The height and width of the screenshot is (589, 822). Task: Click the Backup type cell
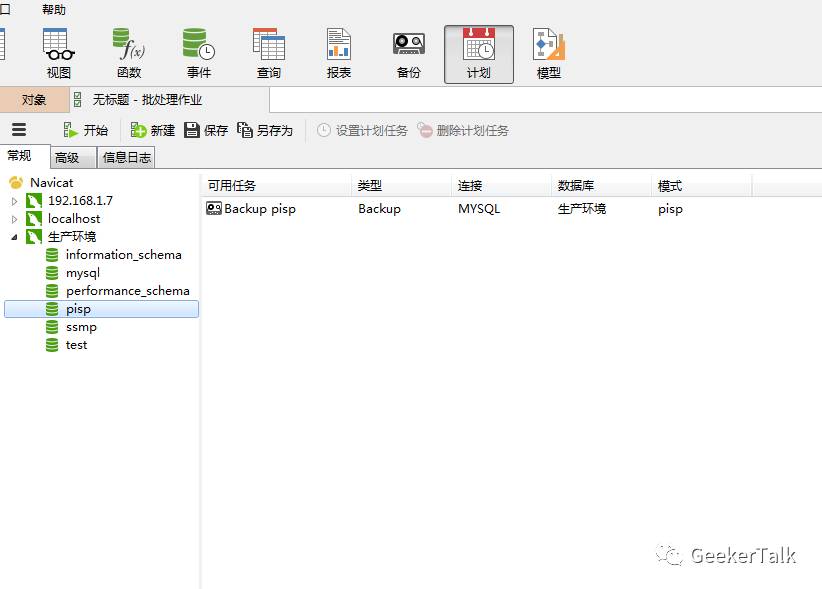[379, 209]
